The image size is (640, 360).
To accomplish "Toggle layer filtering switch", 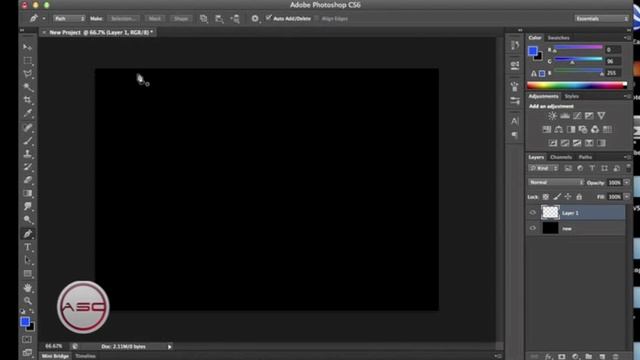I will click(628, 168).
